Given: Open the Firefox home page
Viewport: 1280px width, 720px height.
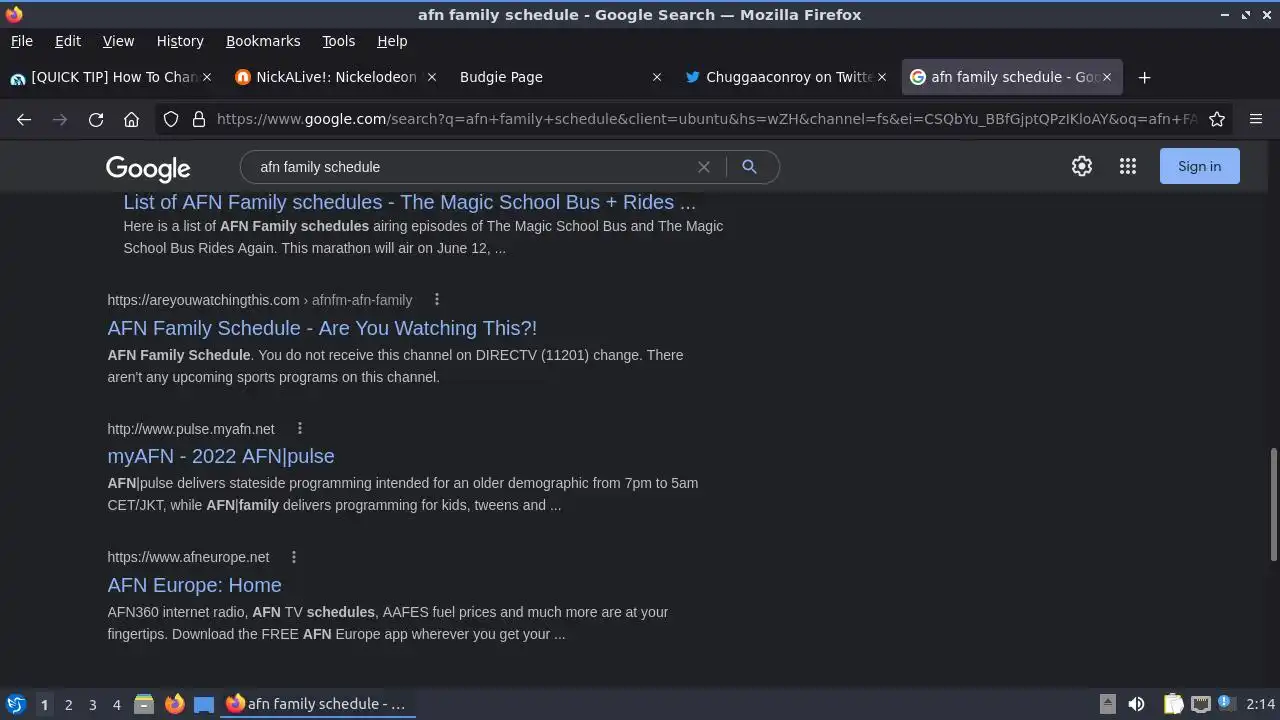Looking at the screenshot, I should [x=131, y=119].
